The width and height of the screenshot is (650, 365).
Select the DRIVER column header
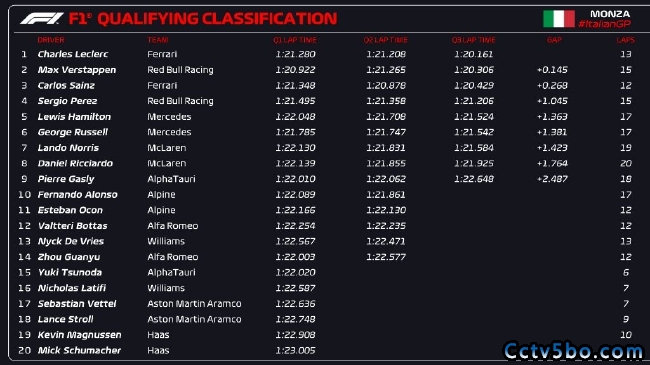pyautogui.click(x=51, y=40)
